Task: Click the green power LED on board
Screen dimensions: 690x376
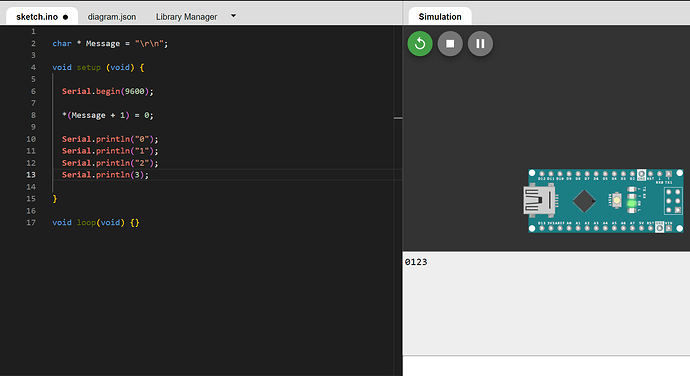Action: click(x=631, y=203)
